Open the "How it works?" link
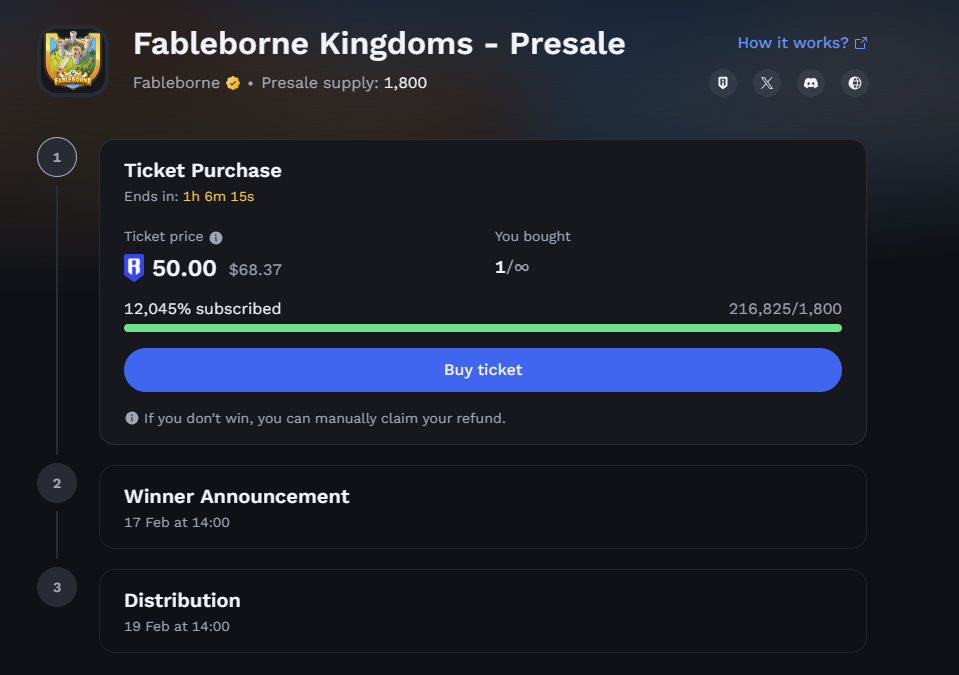Image resolution: width=959 pixels, height=675 pixels. [792, 43]
